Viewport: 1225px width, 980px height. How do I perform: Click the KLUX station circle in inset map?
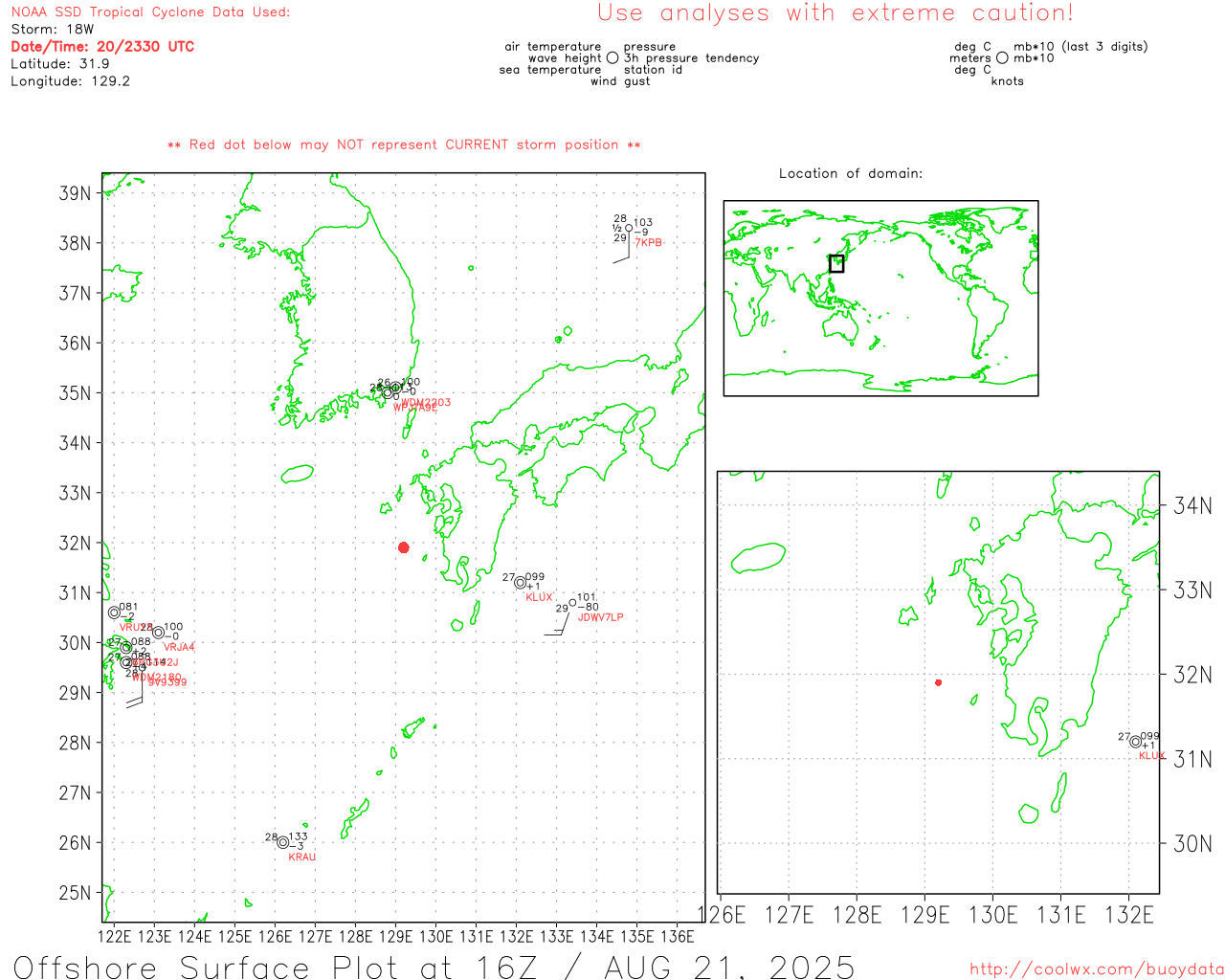click(x=1135, y=742)
